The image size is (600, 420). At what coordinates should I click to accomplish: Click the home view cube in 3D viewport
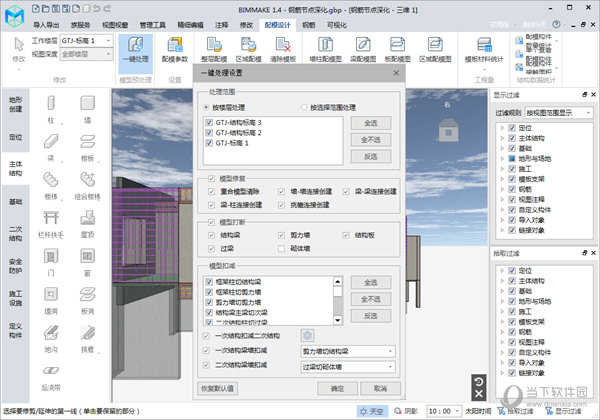tap(448, 130)
